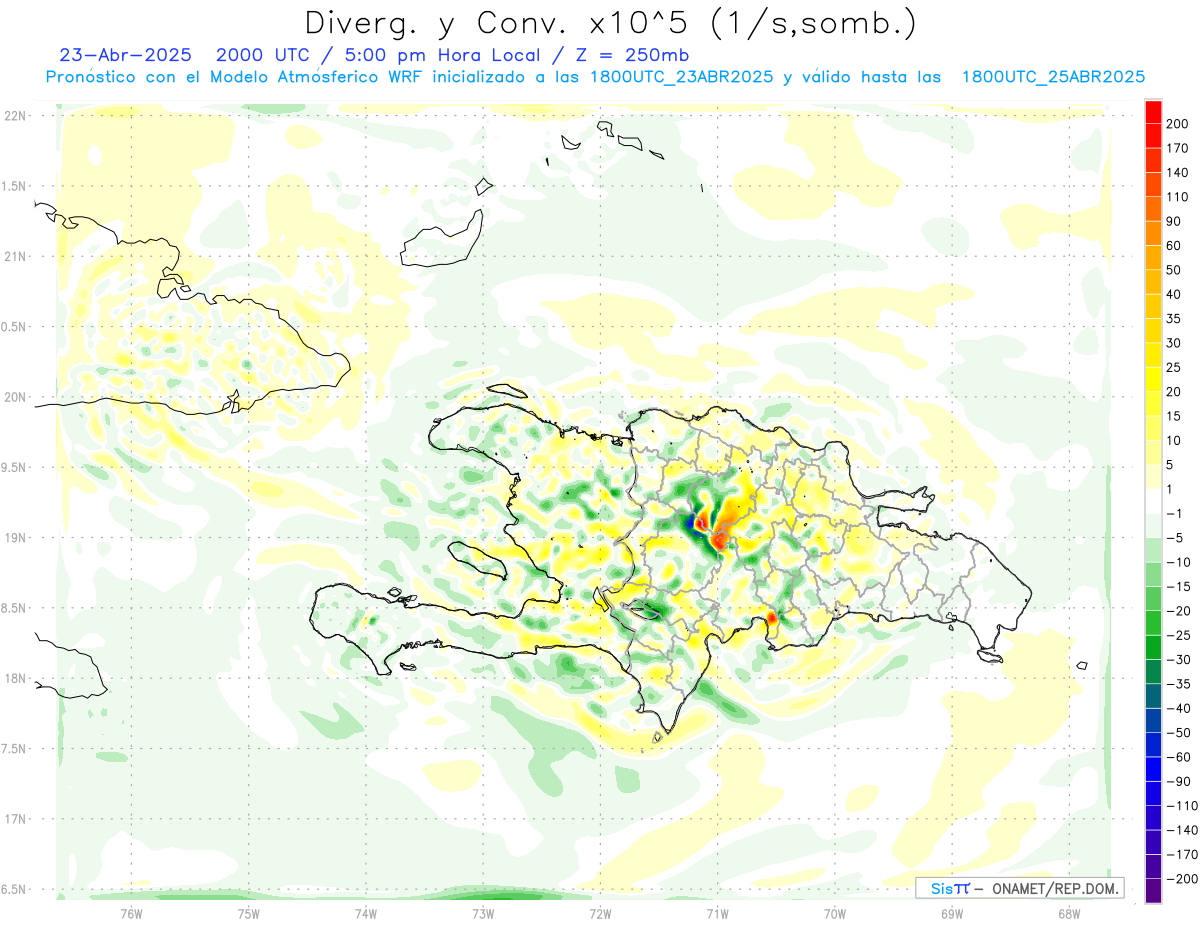
Task: Click the longitude label "75W"
Action: [249, 913]
